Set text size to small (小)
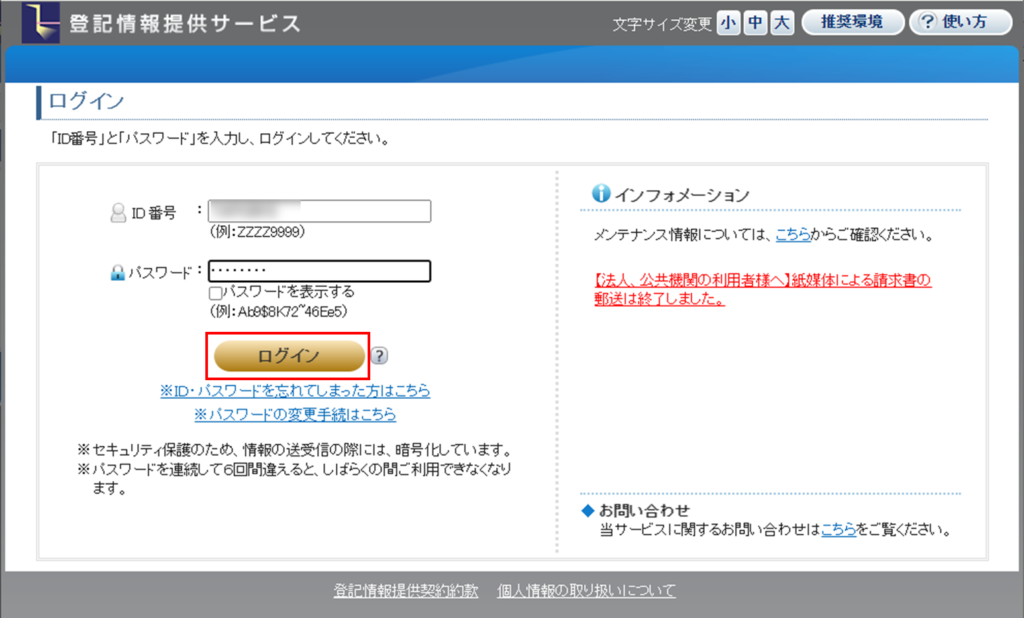 click(728, 23)
